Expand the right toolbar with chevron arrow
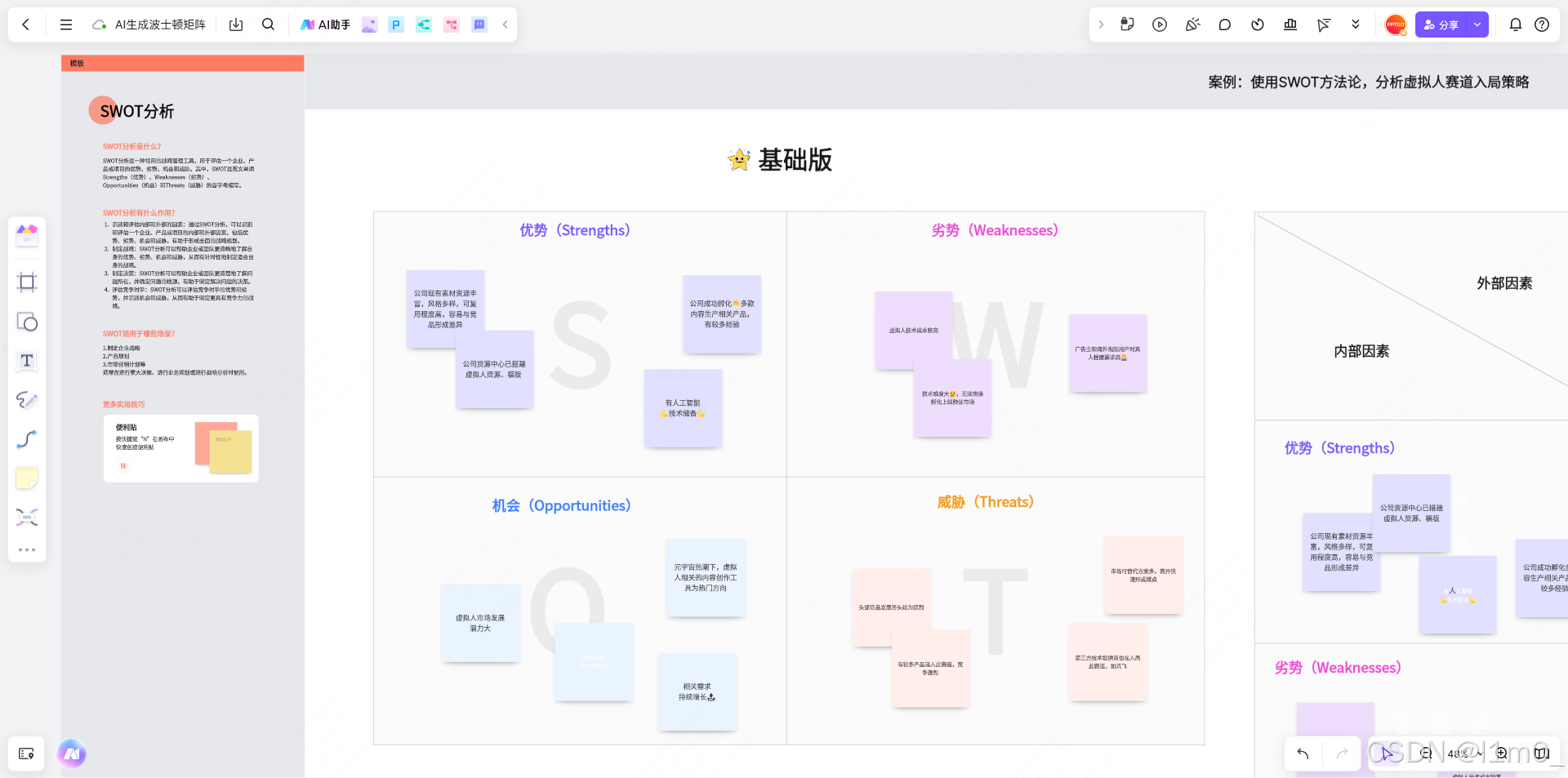The image size is (1568, 778). (1101, 24)
